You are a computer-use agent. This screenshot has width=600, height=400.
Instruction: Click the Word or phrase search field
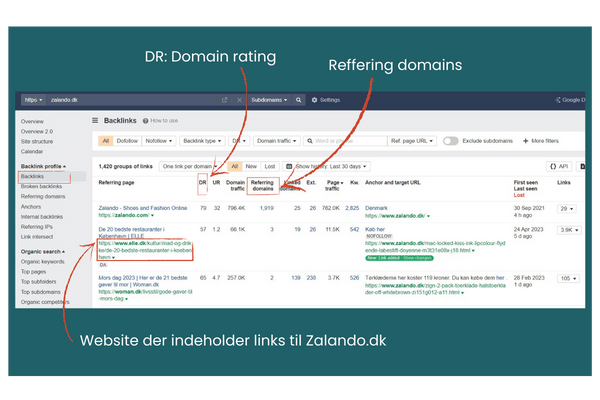click(x=346, y=141)
